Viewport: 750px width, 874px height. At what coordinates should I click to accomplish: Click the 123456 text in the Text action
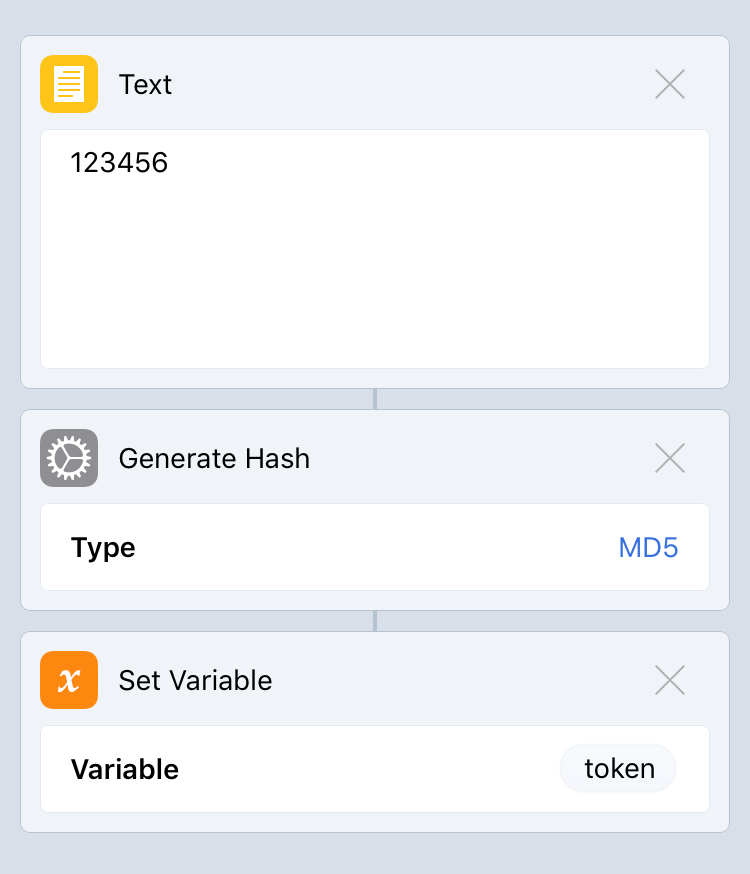[119, 162]
